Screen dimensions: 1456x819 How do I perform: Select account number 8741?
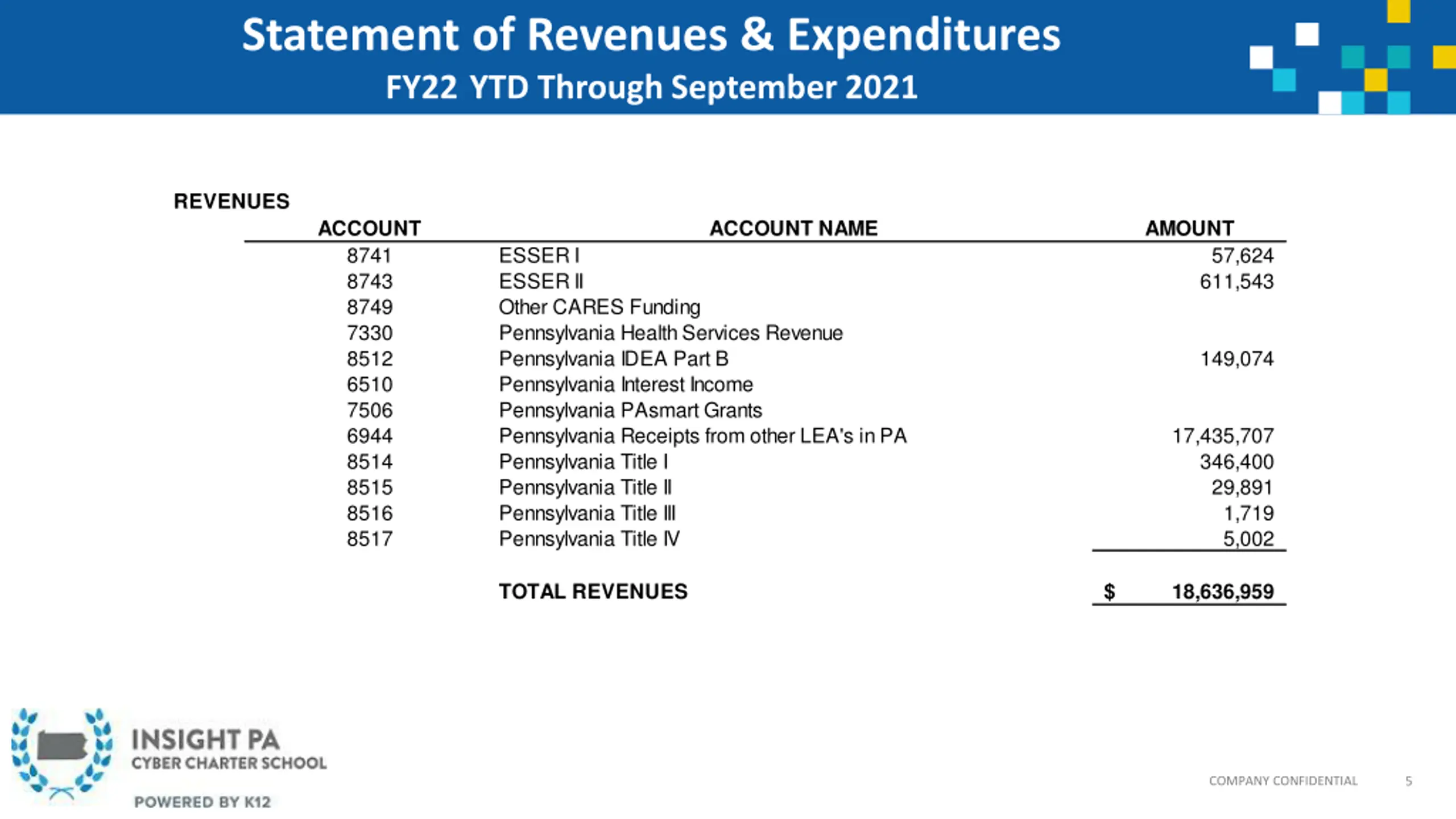tap(369, 256)
